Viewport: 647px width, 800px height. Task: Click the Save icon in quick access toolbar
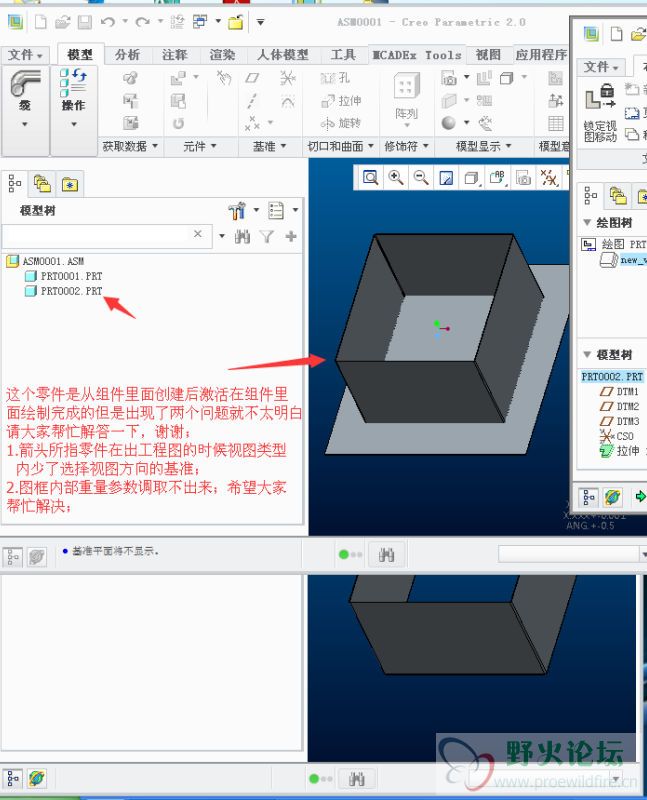click(85, 22)
